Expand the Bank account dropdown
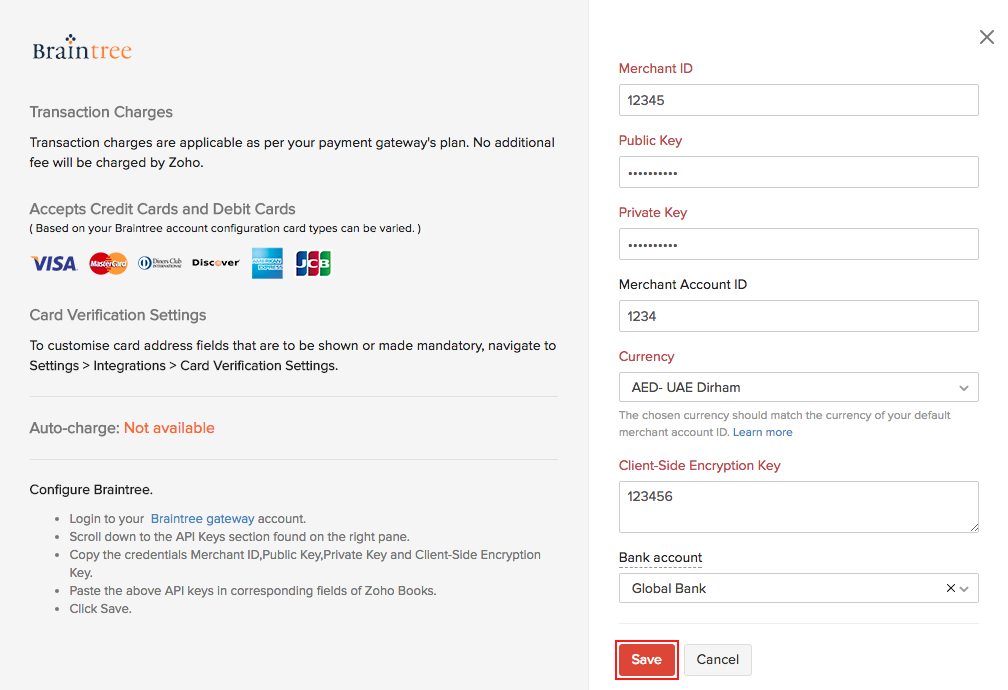Image resolution: width=1008 pixels, height=690 pixels. [965, 589]
